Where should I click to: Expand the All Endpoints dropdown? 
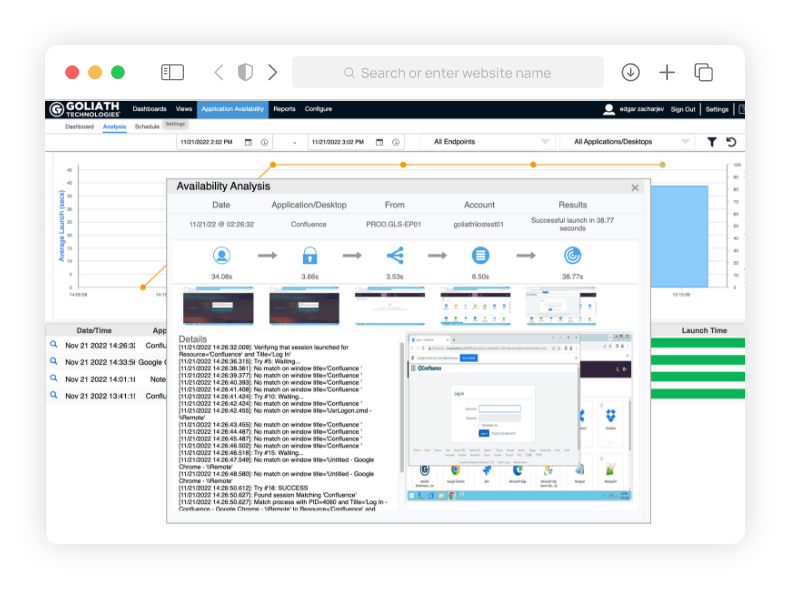pyautogui.click(x=487, y=142)
